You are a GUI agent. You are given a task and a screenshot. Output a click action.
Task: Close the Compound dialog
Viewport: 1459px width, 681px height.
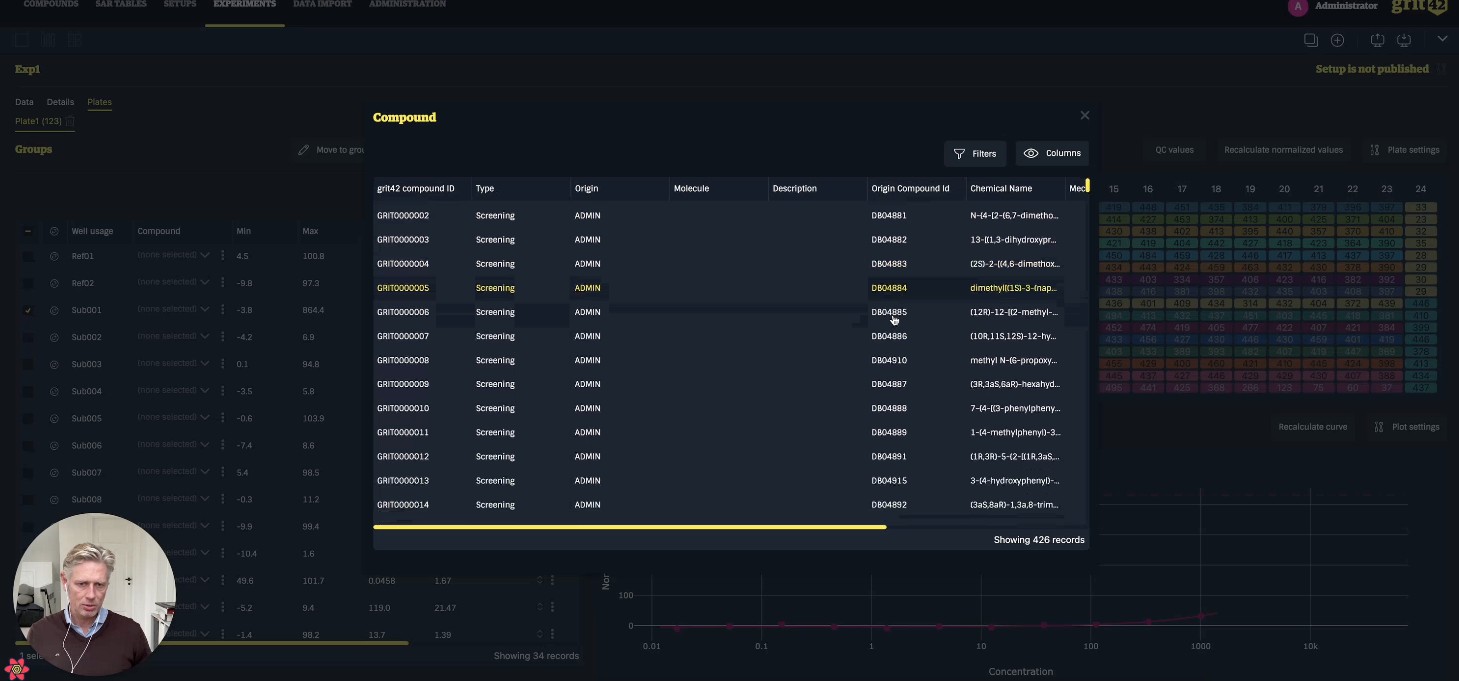pyautogui.click(x=1084, y=116)
